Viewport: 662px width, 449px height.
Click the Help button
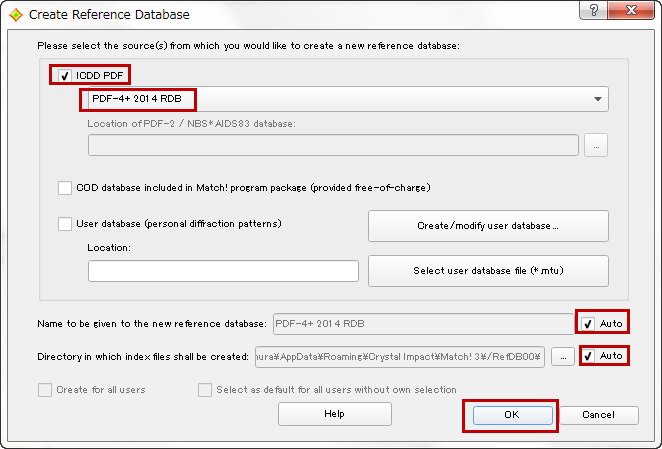pyautogui.click(x=335, y=414)
